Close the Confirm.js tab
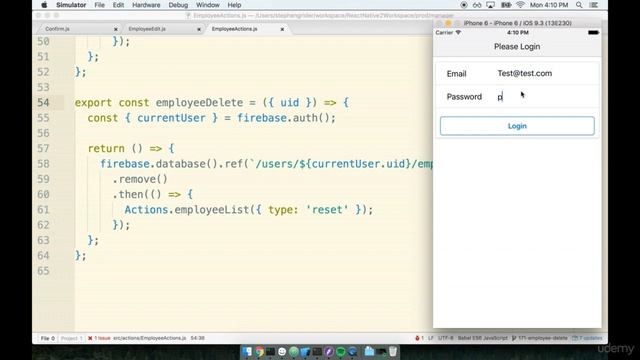The image size is (640, 360). click(116, 29)
